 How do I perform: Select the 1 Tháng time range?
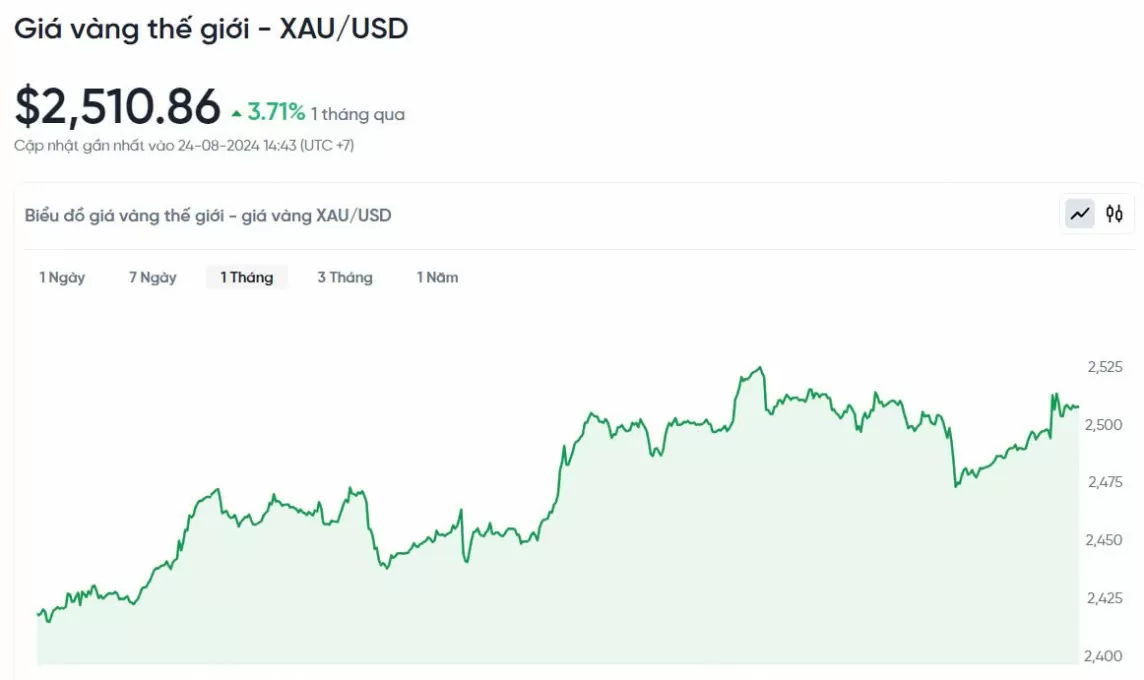tap(247, 277)
